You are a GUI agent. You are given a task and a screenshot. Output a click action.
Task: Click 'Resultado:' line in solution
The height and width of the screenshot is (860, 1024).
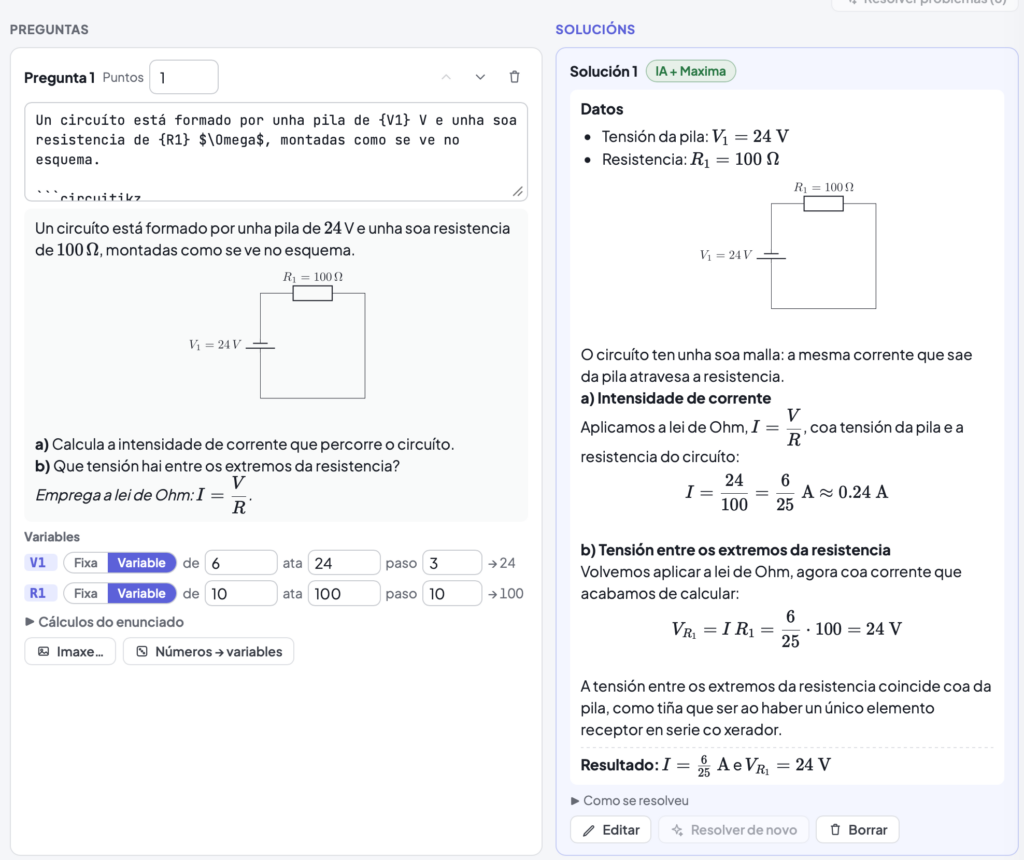pyautogui.click(x=706, y=765)
